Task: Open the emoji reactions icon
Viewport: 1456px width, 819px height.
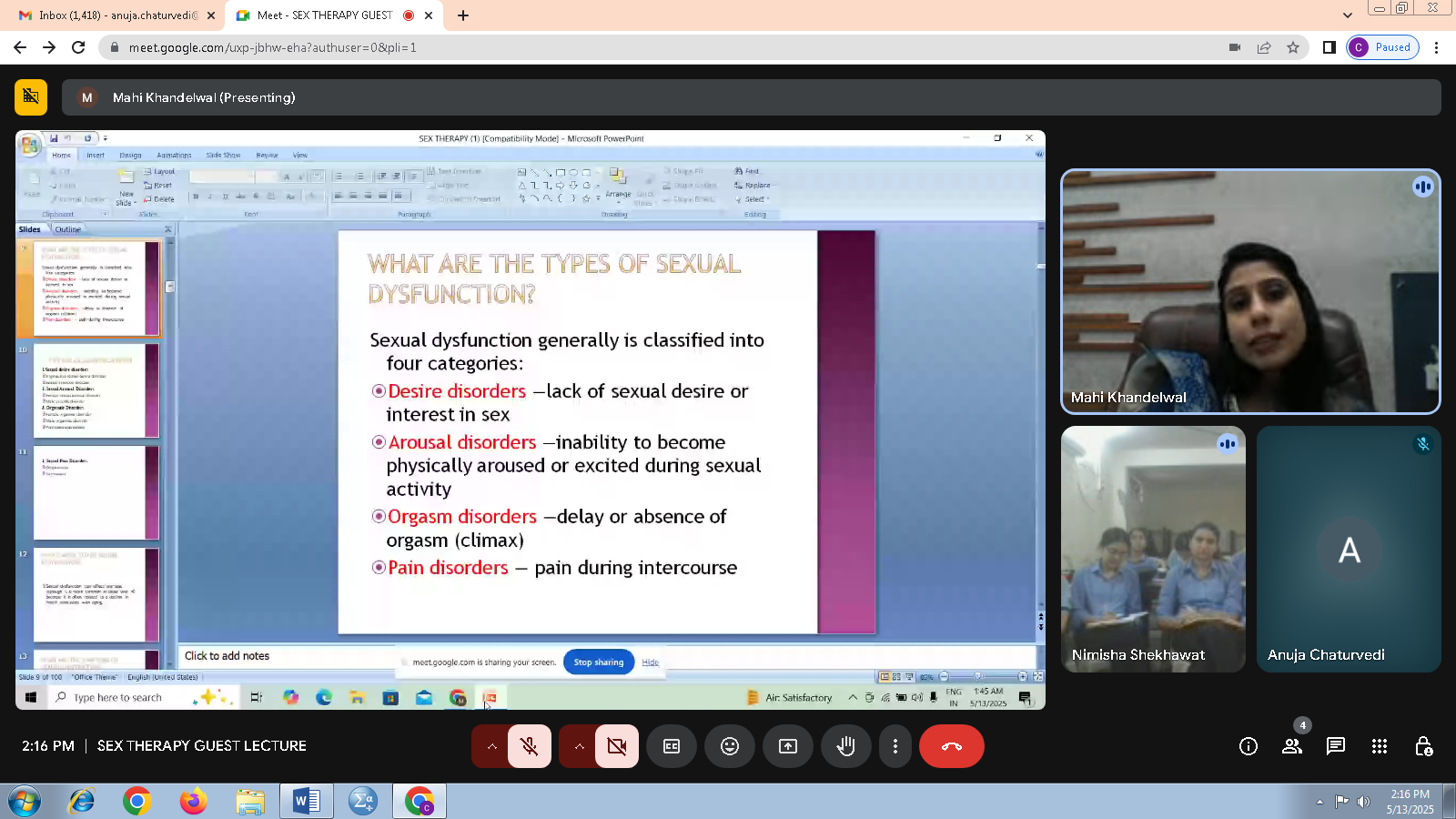Action: [x=730, y=746]
